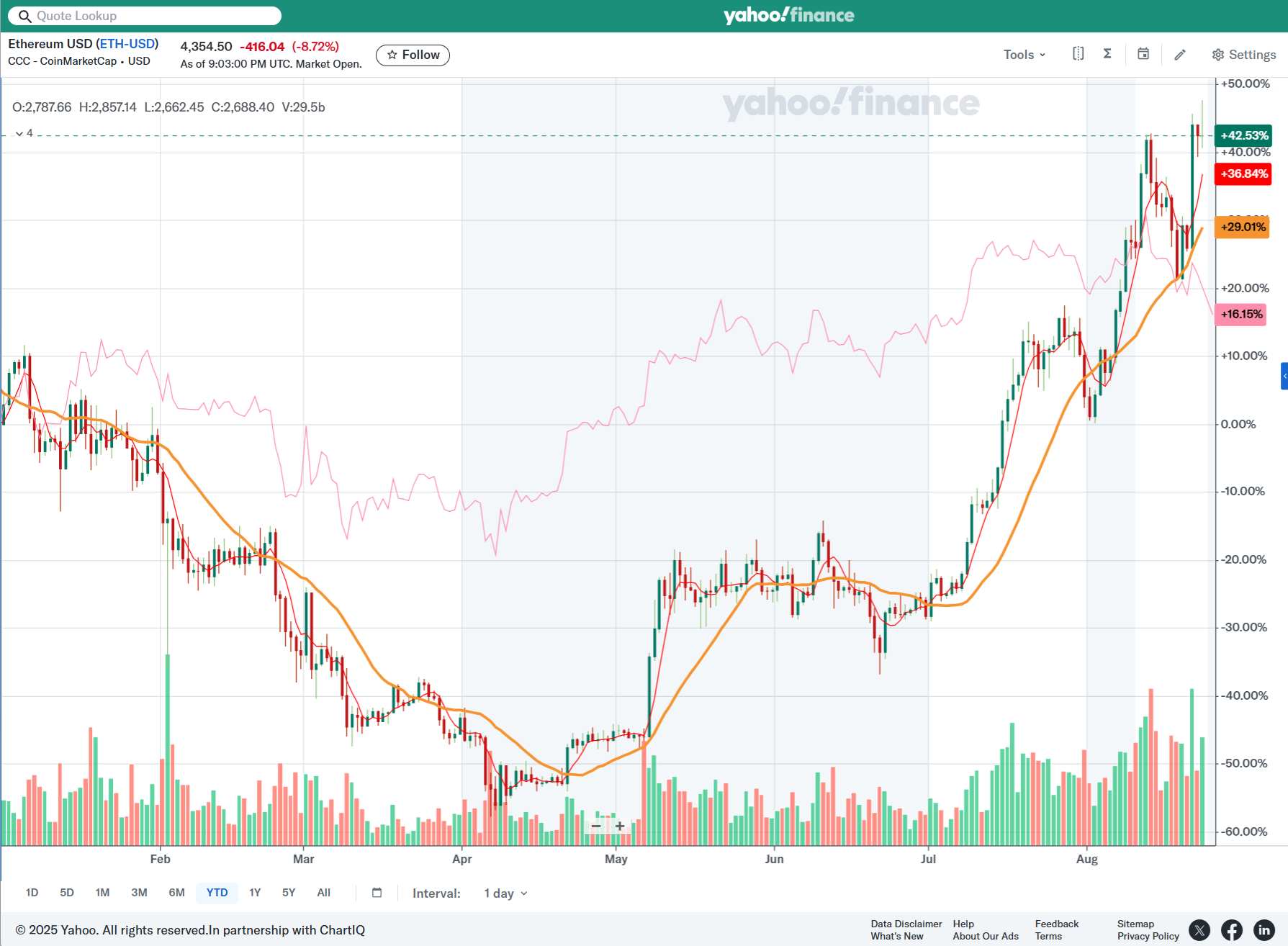Viewport: 1288px width, 946px height.
Task: Open the Privacy Policy link
Action: (1148, 936)
